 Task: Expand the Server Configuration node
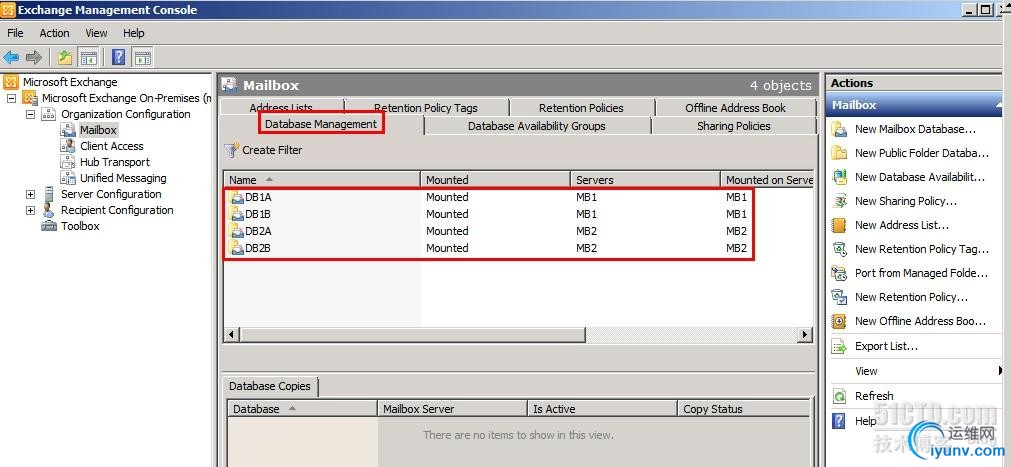pyautogui.click(x=30, y=194)
